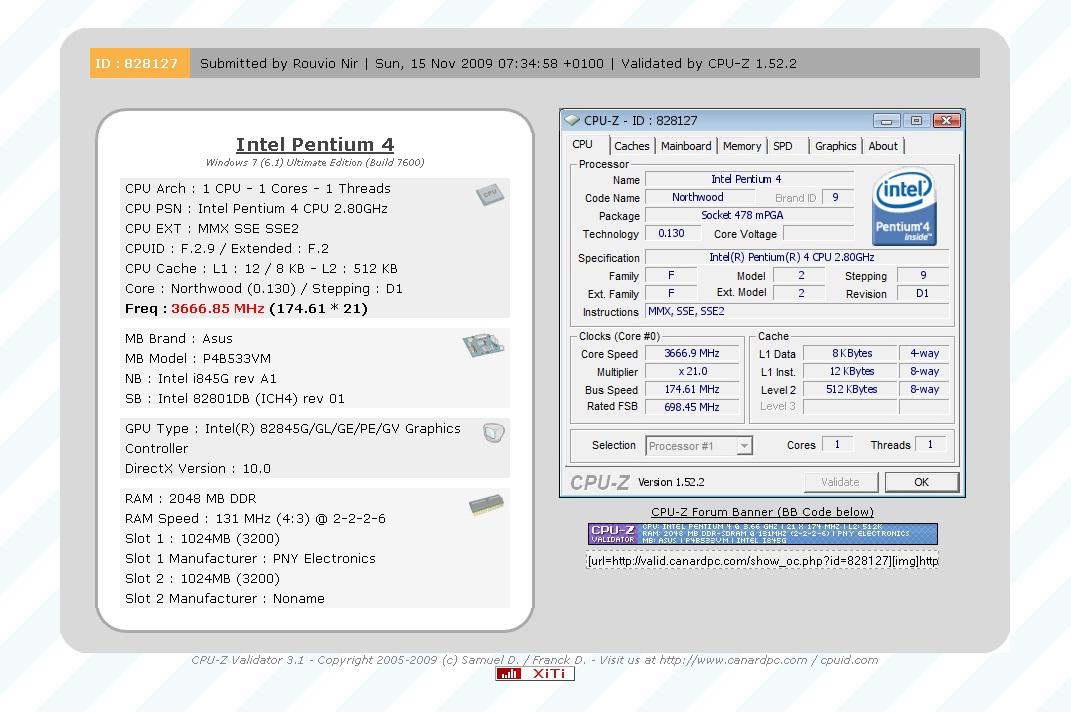Click the NB : Intel i845G rev A1 line
This screenshot has height=712, width=1071.
[201, 379]
